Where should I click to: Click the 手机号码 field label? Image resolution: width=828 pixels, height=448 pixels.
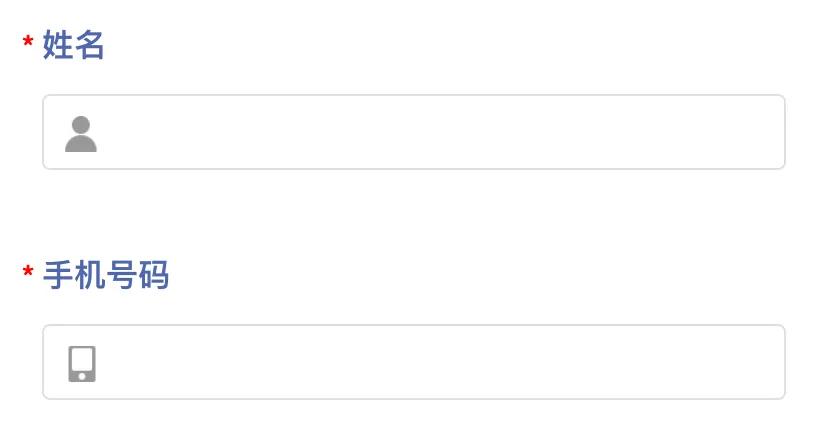(106, 276)
